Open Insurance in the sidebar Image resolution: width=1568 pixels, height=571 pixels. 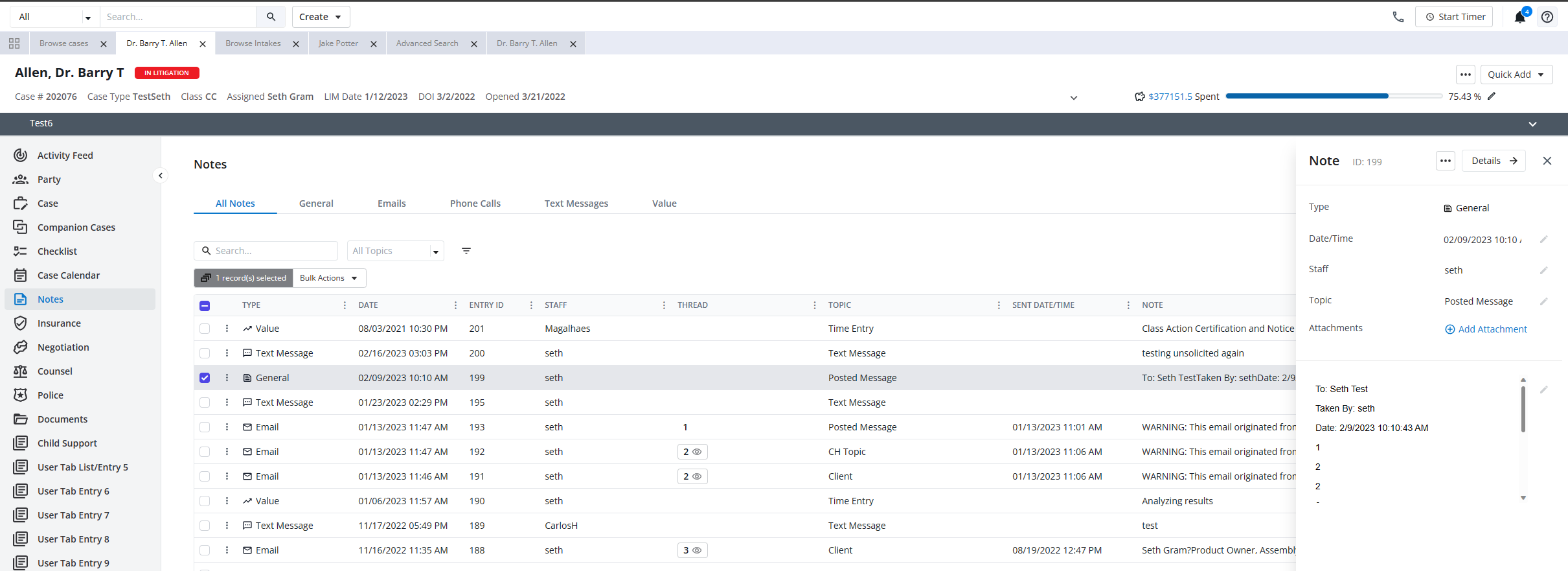click(80, 323)
